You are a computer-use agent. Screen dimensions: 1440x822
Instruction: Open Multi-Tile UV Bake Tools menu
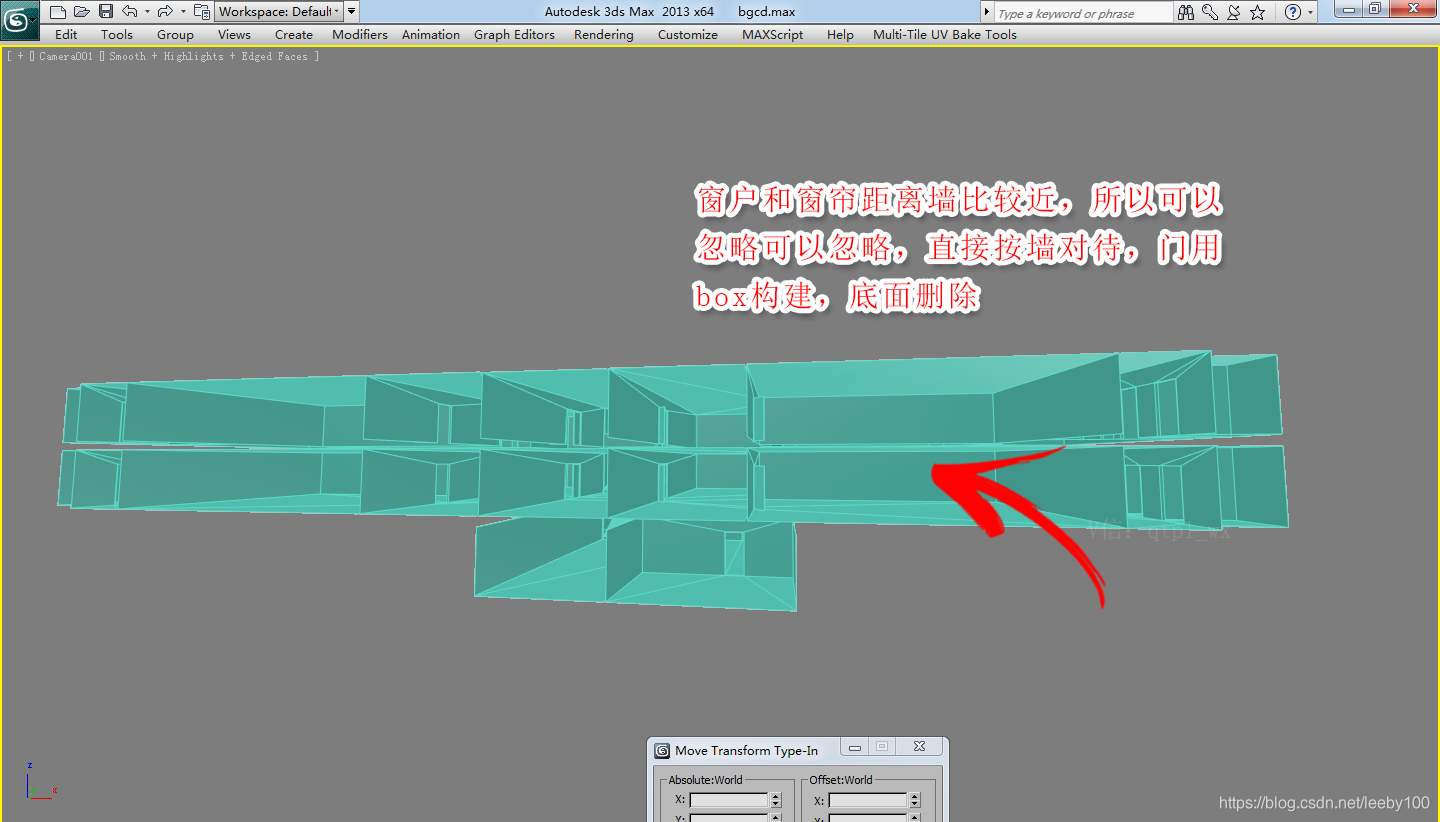point(945,34)
